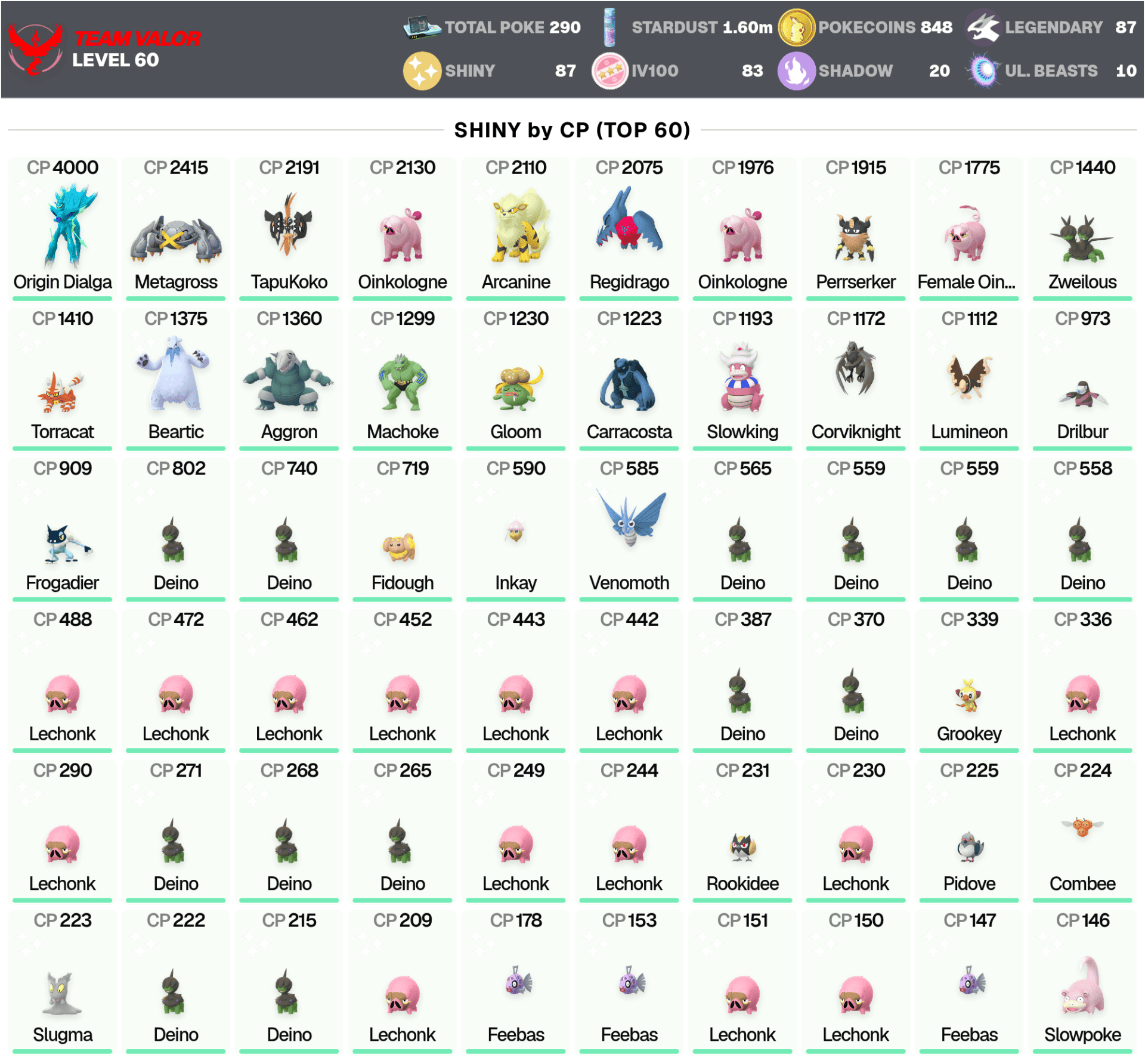Click the CP 1976 value
This screenshot has height=1064, width=1145.
[742, 167]
